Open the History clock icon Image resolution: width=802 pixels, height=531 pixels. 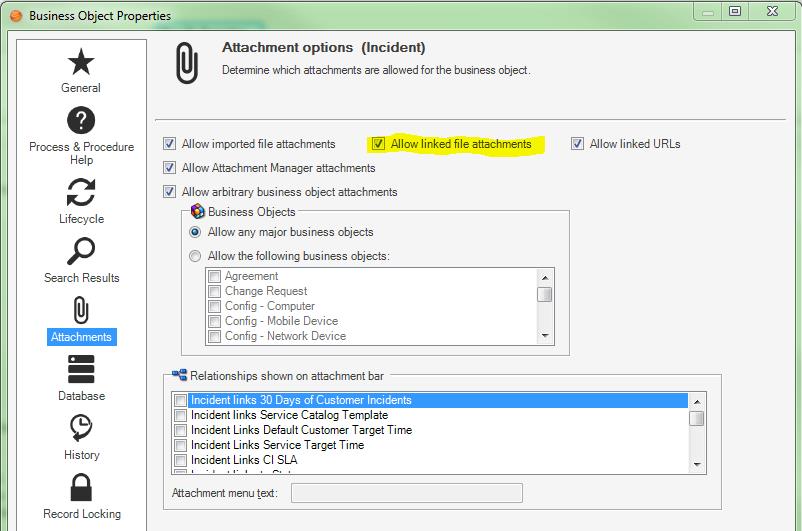(81, 428)
